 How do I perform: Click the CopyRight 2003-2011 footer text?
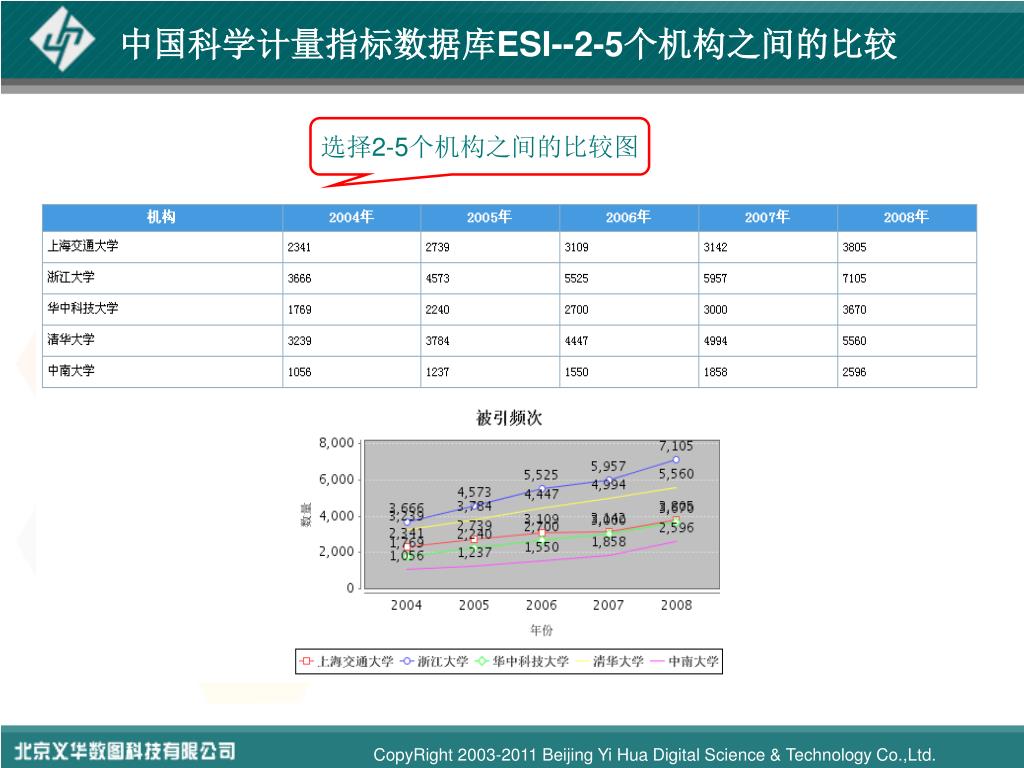[x=654, y=755]
